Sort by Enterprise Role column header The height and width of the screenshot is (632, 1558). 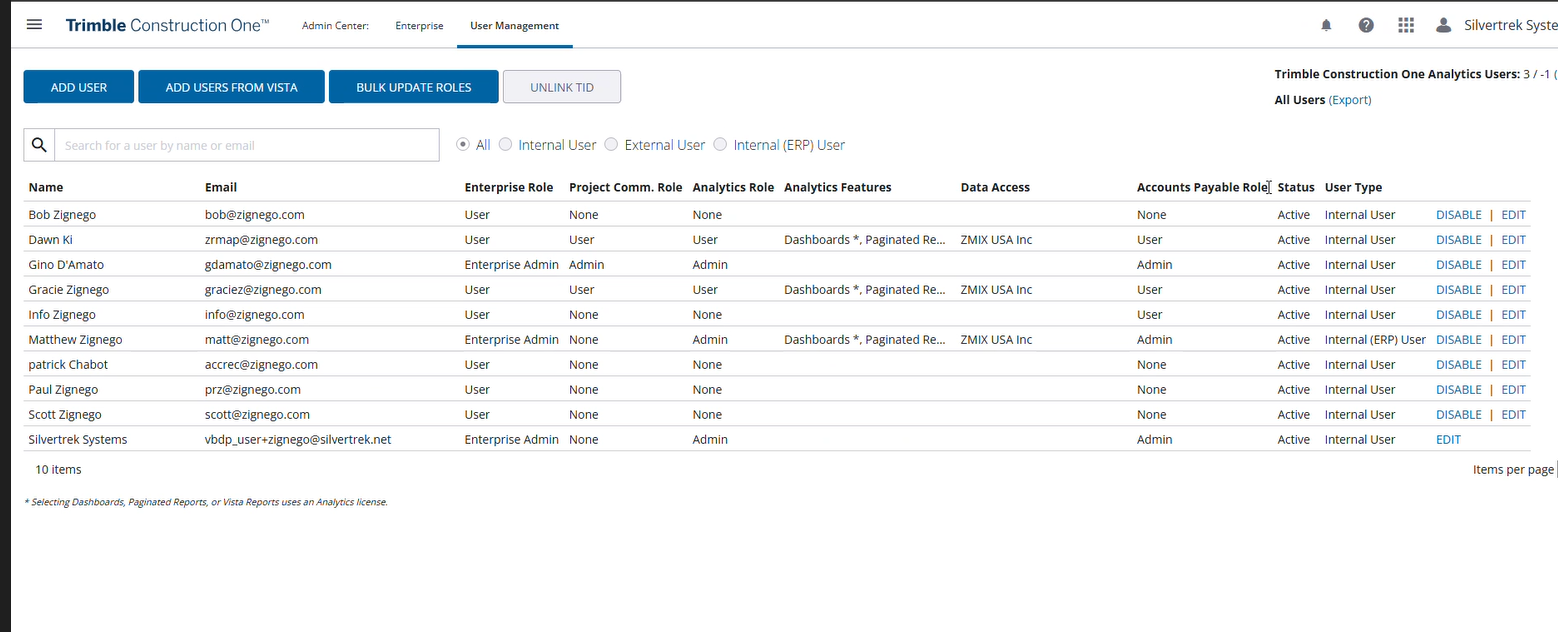511,187
